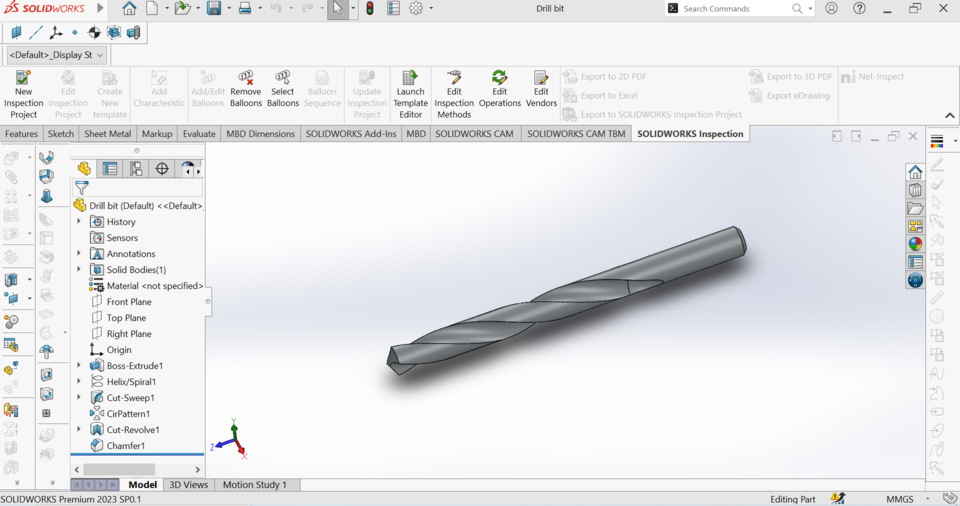Click Remove Balloons tool

coord(246,89)
